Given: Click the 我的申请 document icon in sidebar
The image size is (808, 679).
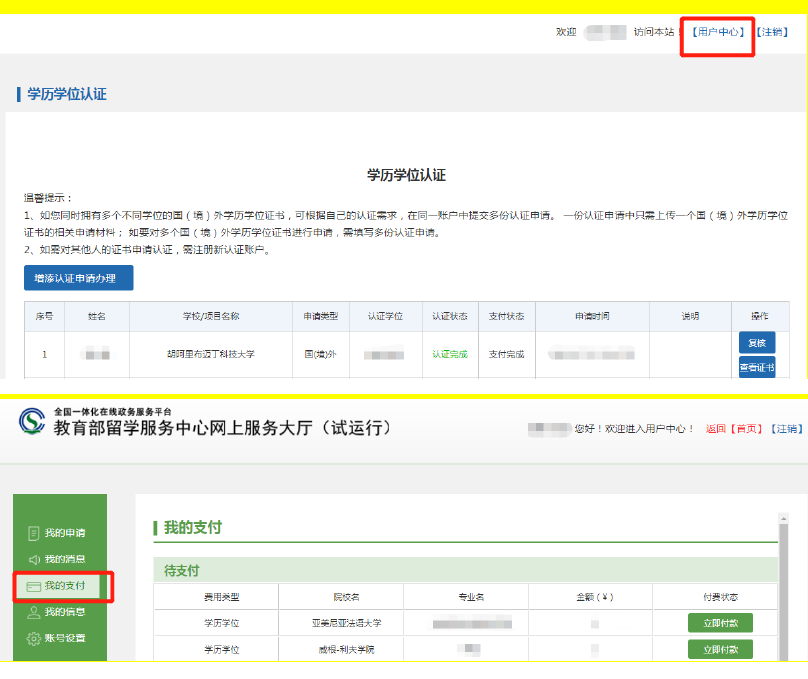Looking at the screenshot, I should click(x=33, y=533).
